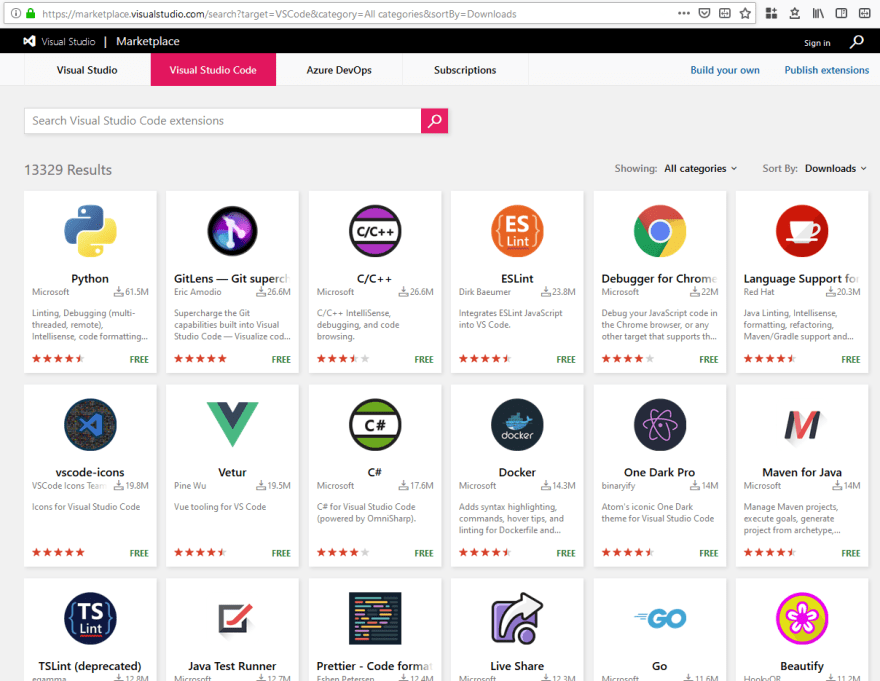Screen dimensions: 880x681
Task: Click the 23.8M download count
Action: click(x=558, y=292)
